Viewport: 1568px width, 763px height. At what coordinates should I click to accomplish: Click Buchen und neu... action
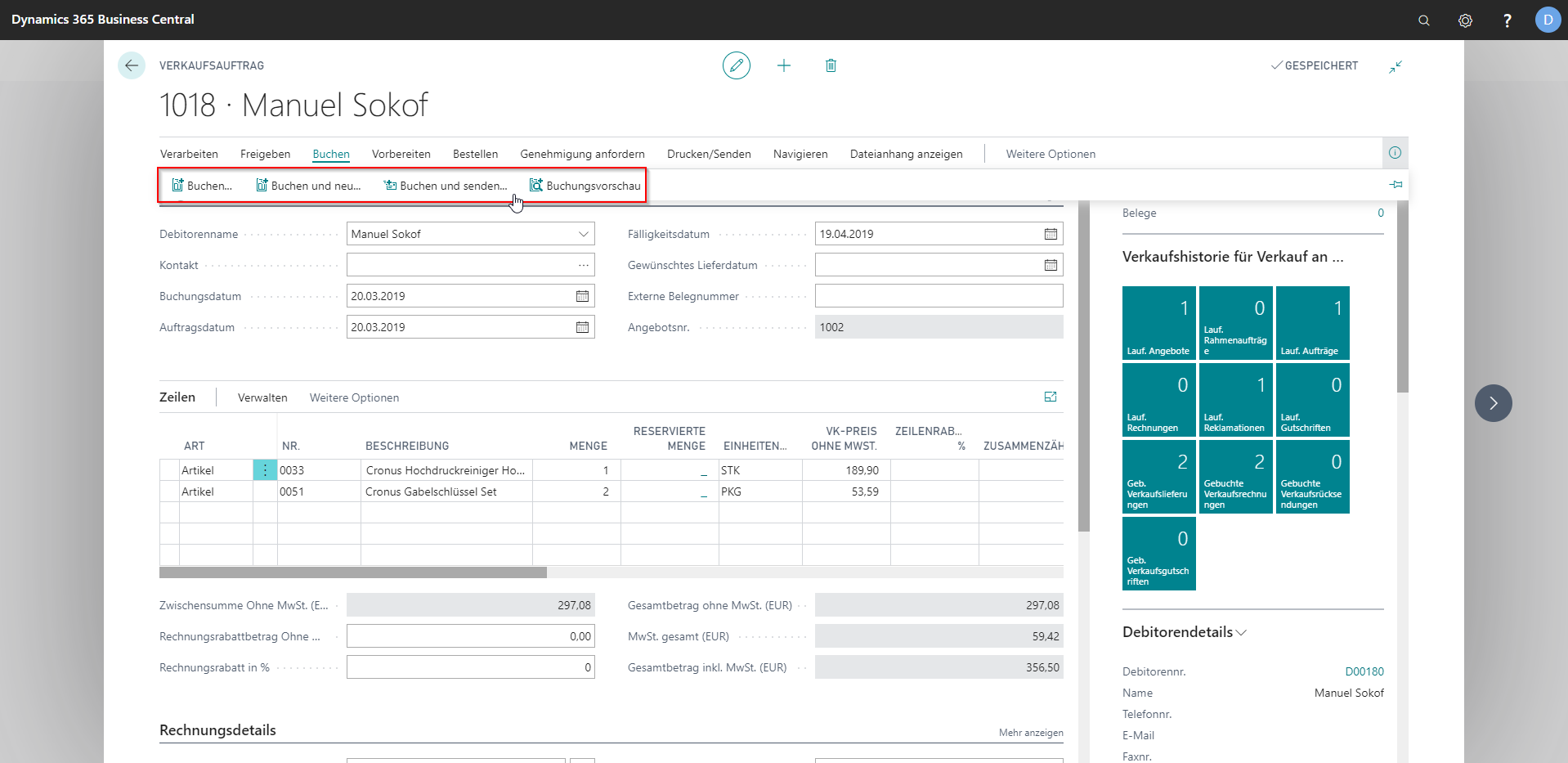point(308,186)
